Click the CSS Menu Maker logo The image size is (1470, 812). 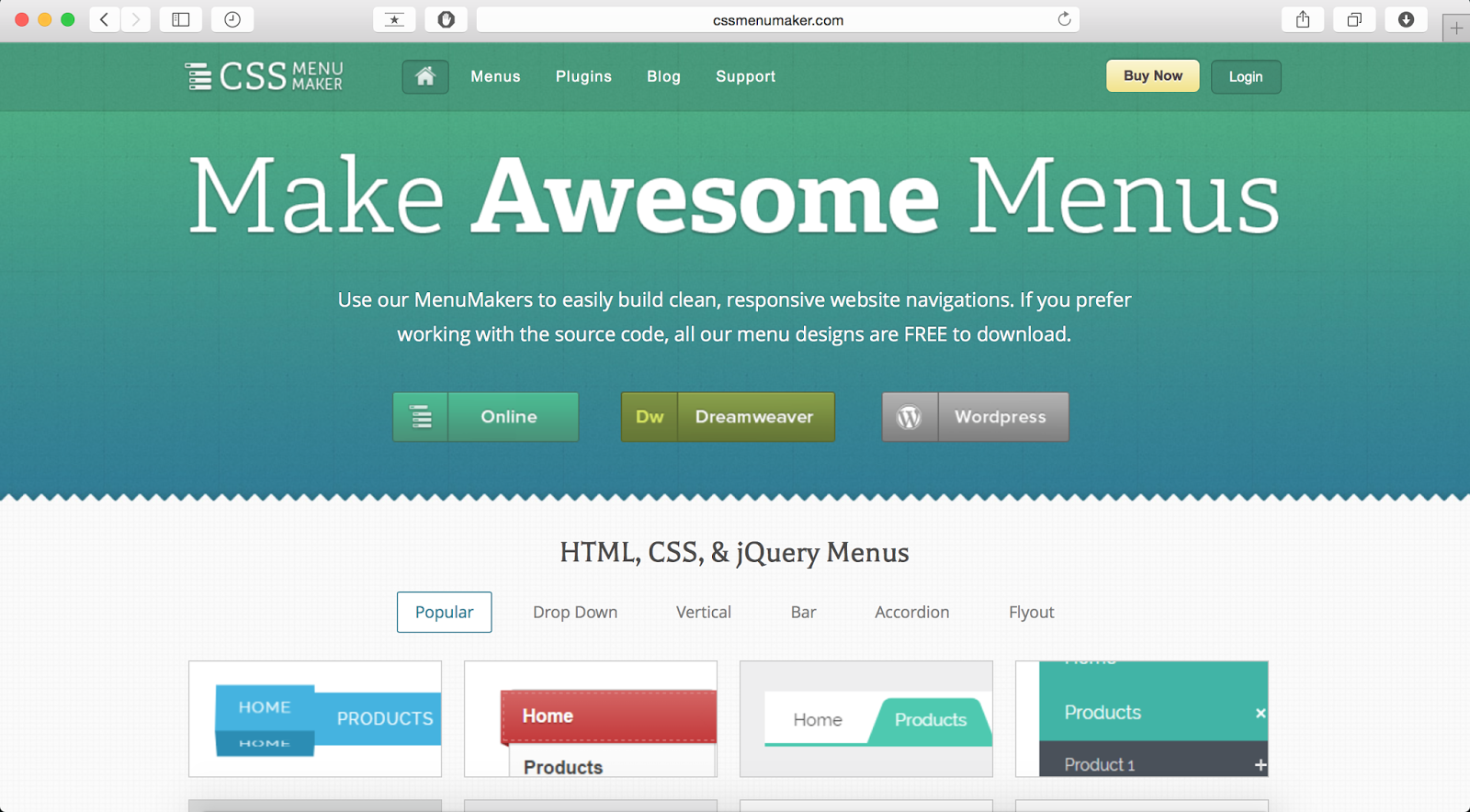264,77
